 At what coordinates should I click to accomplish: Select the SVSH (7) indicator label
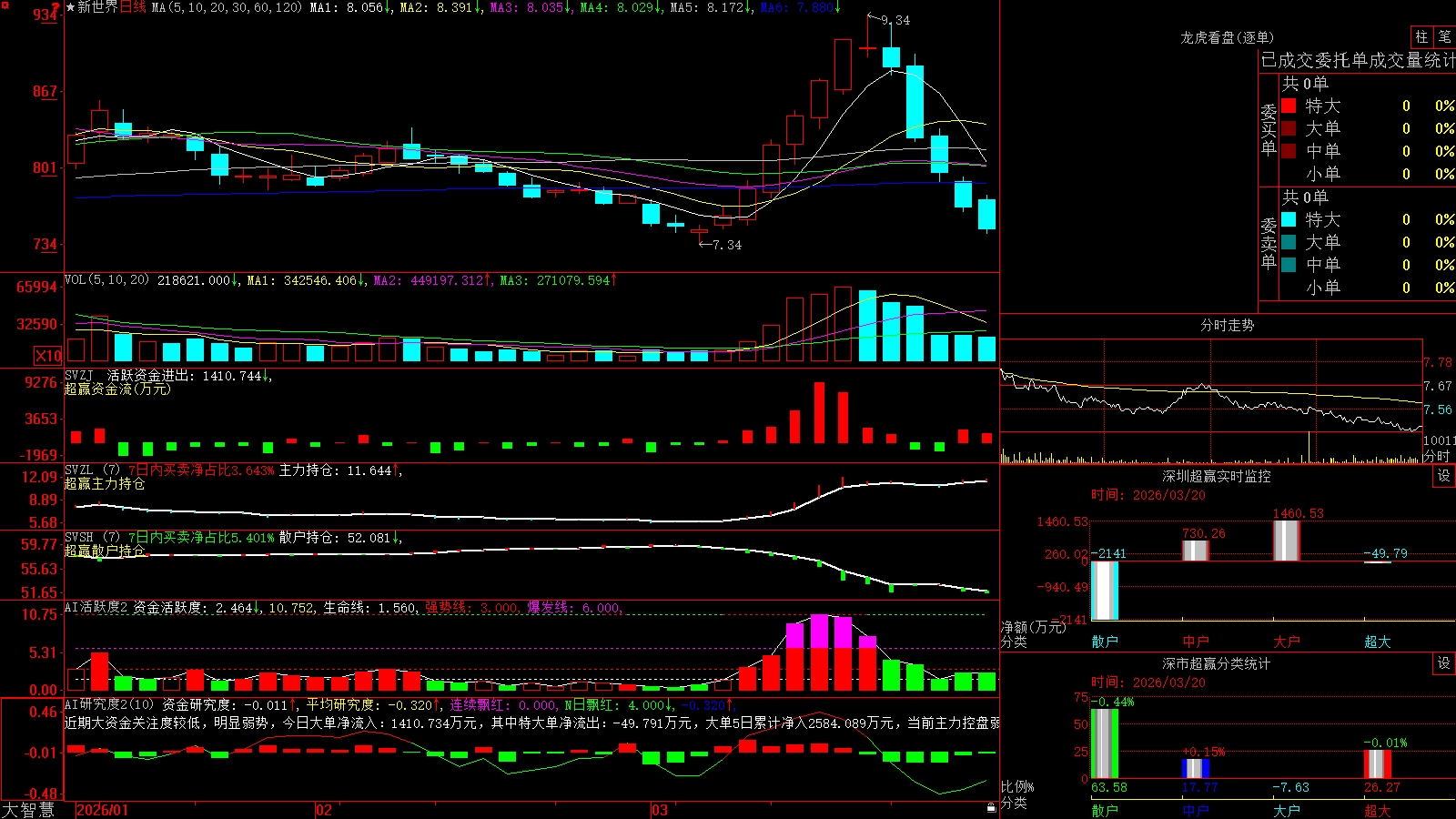[92, 538]
